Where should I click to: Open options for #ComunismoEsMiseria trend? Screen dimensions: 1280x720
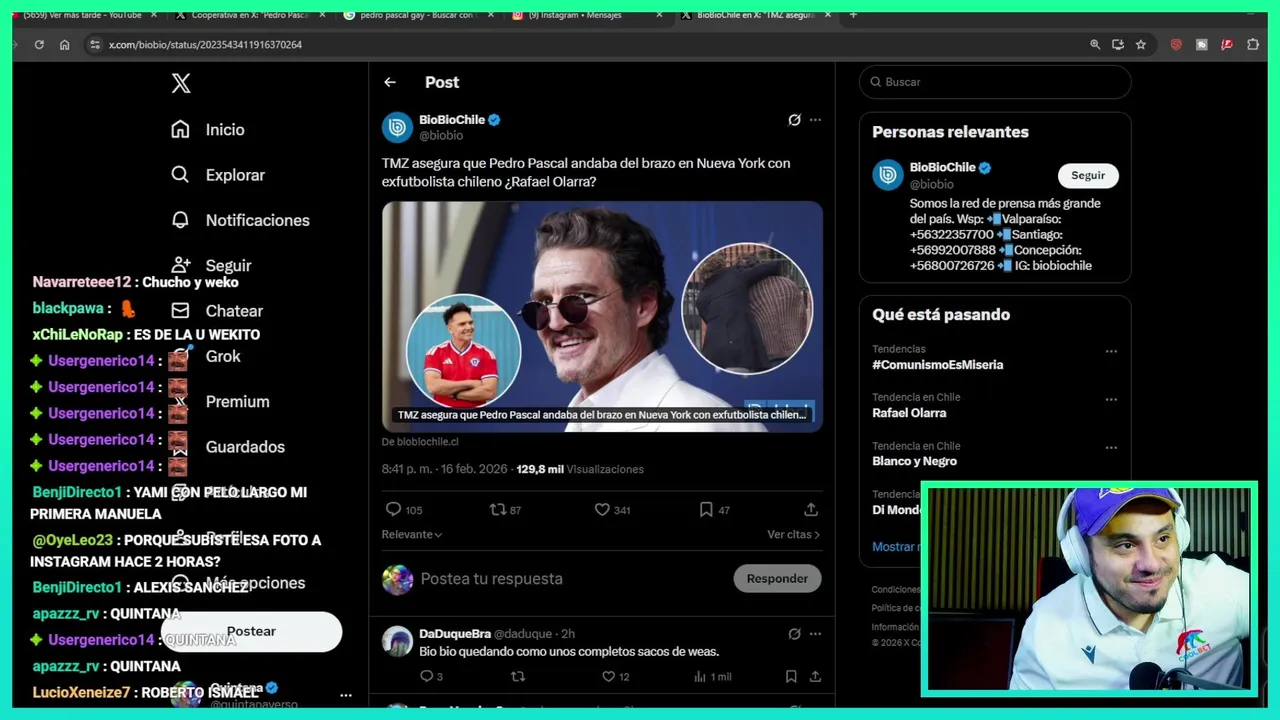coord(1111,352)
